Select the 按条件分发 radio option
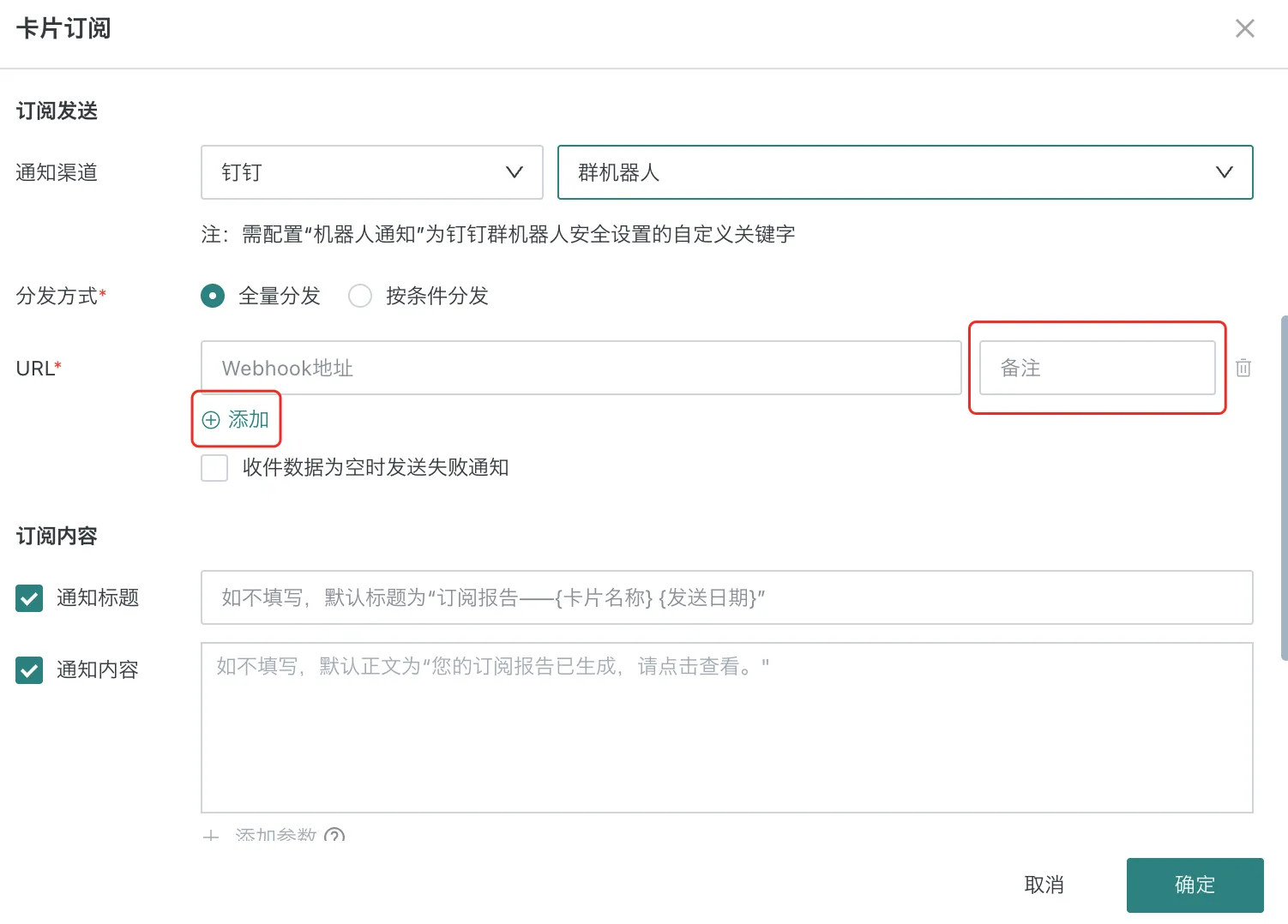Image resolution: width=1288 pixels, height=924 pixels. [x=360, y=296]
